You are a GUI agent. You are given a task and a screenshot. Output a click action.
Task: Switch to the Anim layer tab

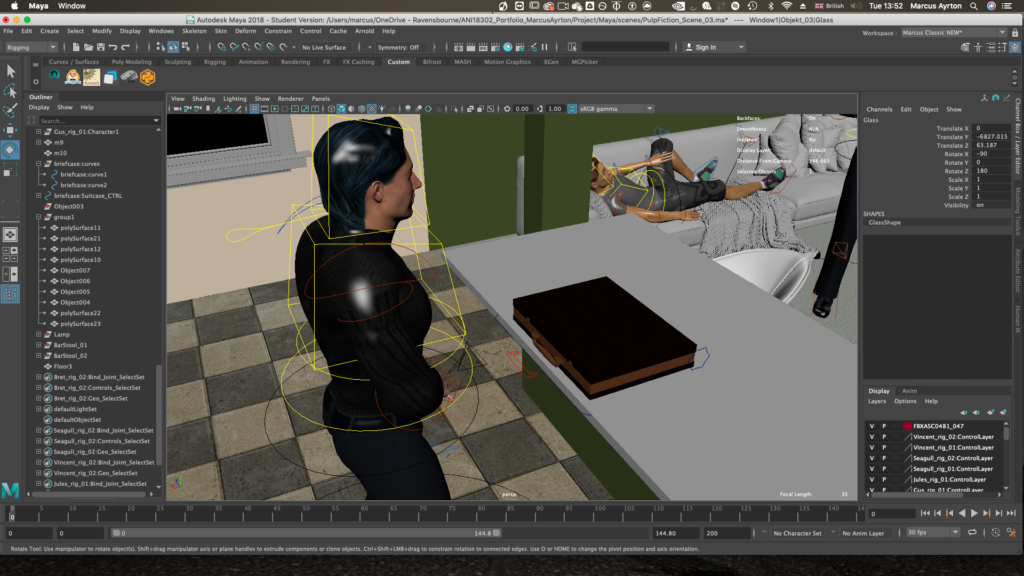tap(909, 391)
